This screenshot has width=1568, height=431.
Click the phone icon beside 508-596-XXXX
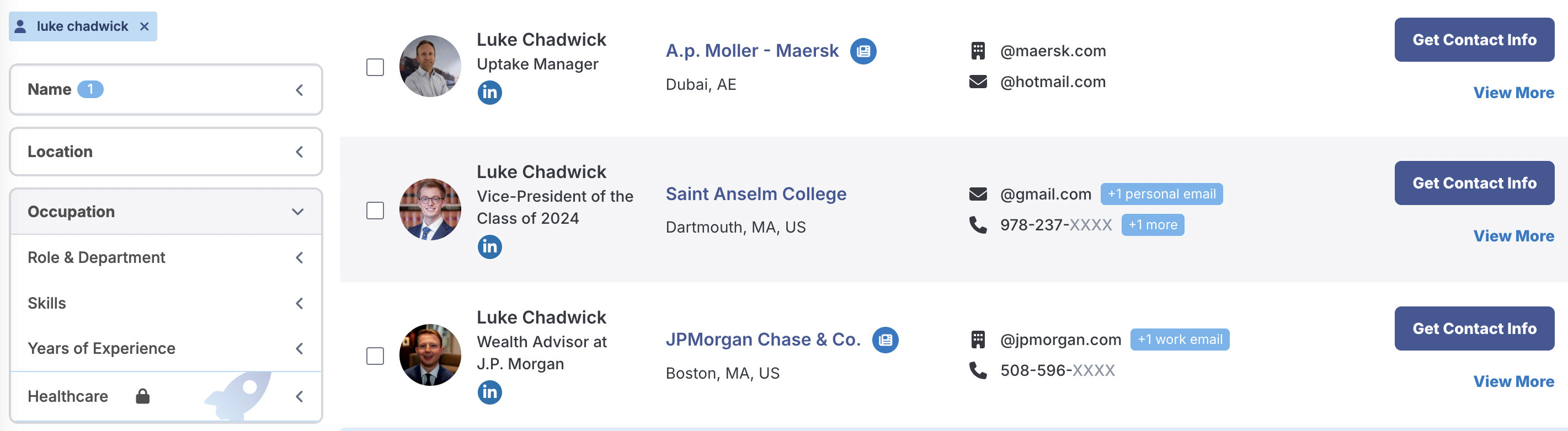[978, 370]
